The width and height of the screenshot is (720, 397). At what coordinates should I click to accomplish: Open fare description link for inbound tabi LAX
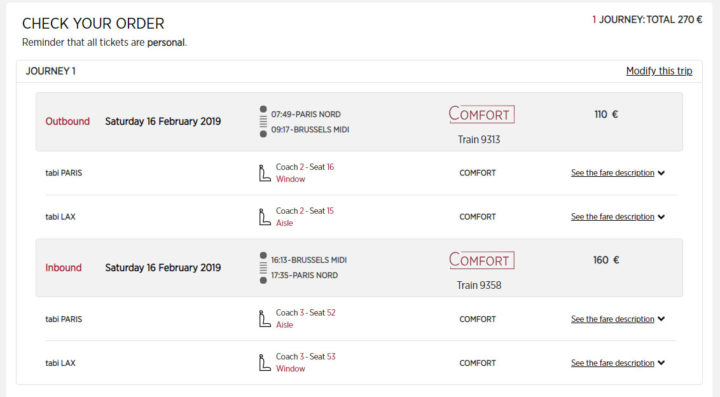tap(613, 363)
